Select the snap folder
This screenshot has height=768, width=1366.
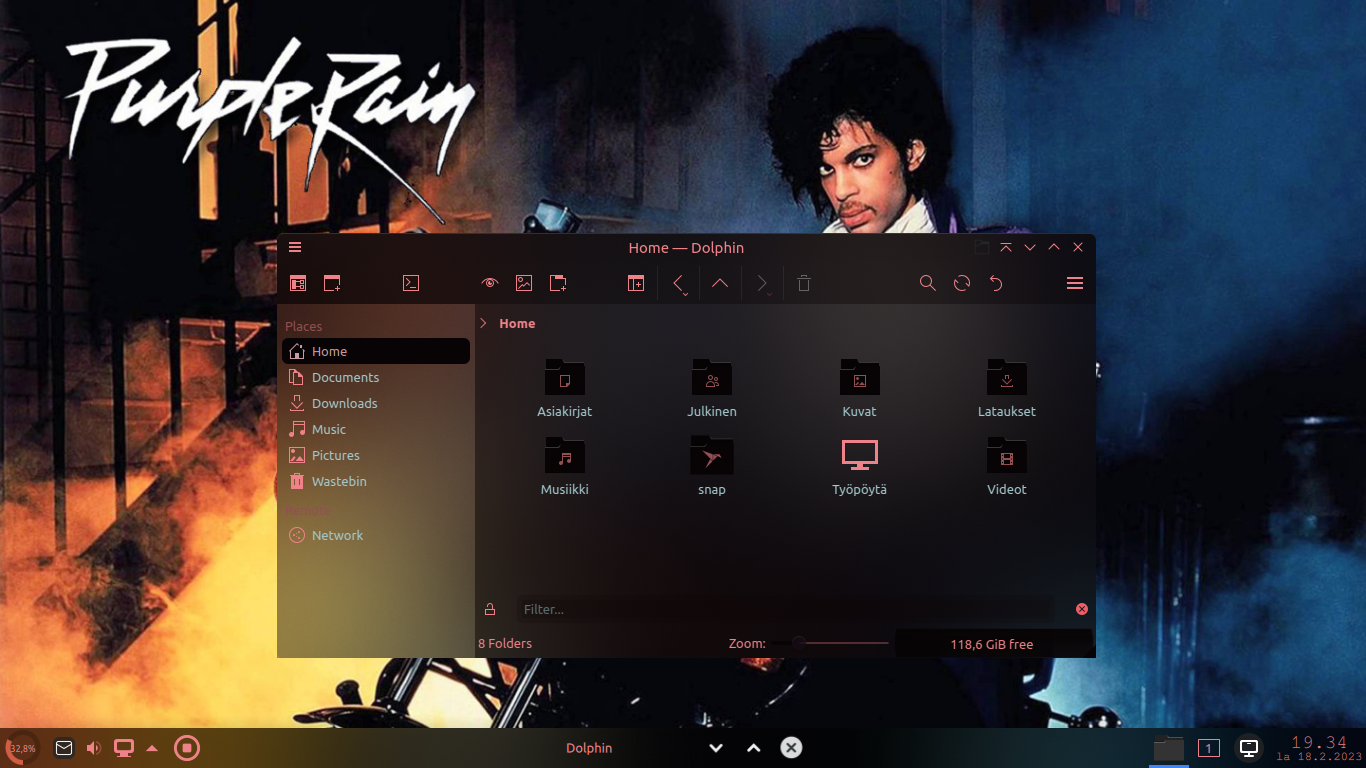(x=712, y=466)
